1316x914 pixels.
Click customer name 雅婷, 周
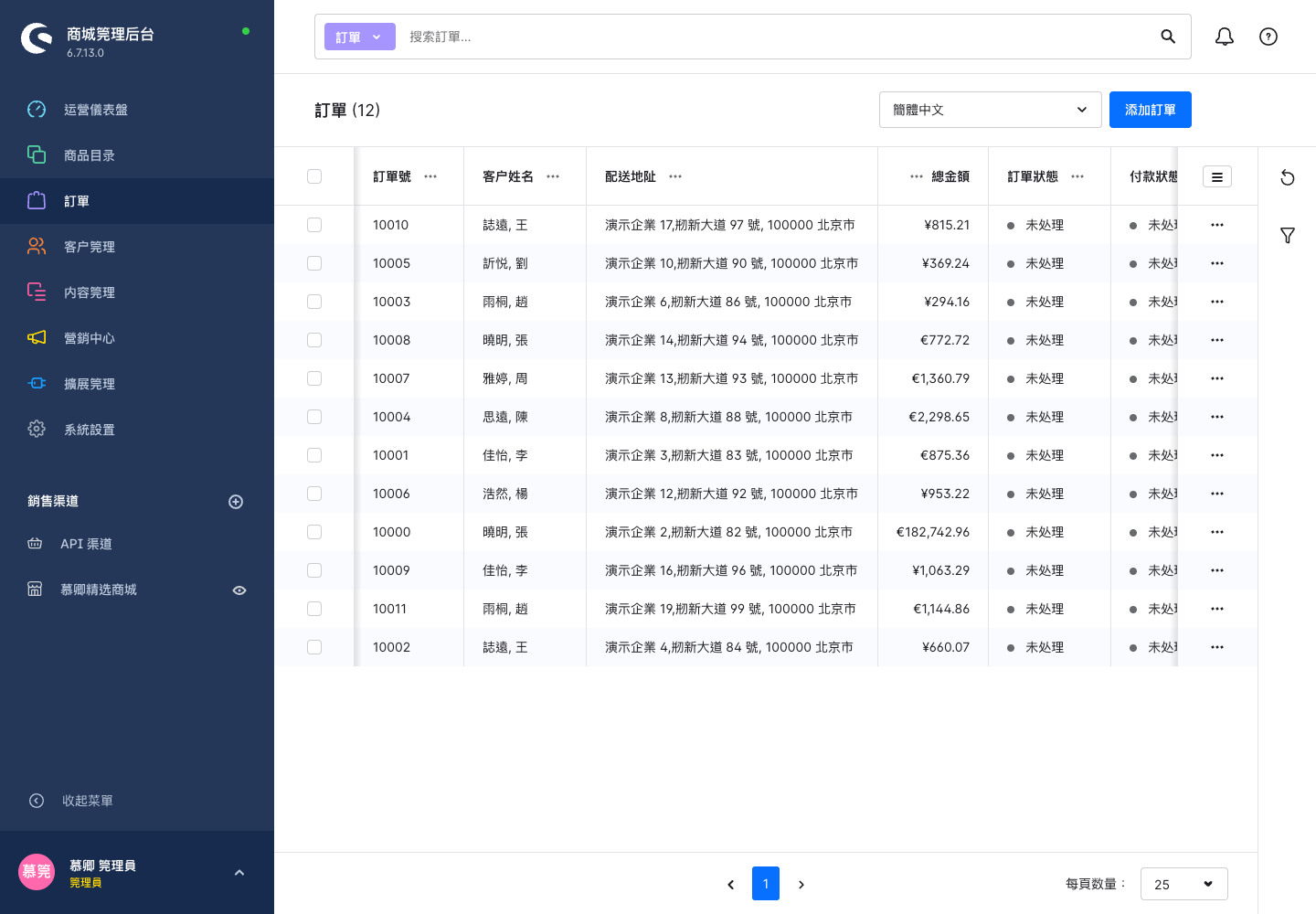(x=505, y=378)
